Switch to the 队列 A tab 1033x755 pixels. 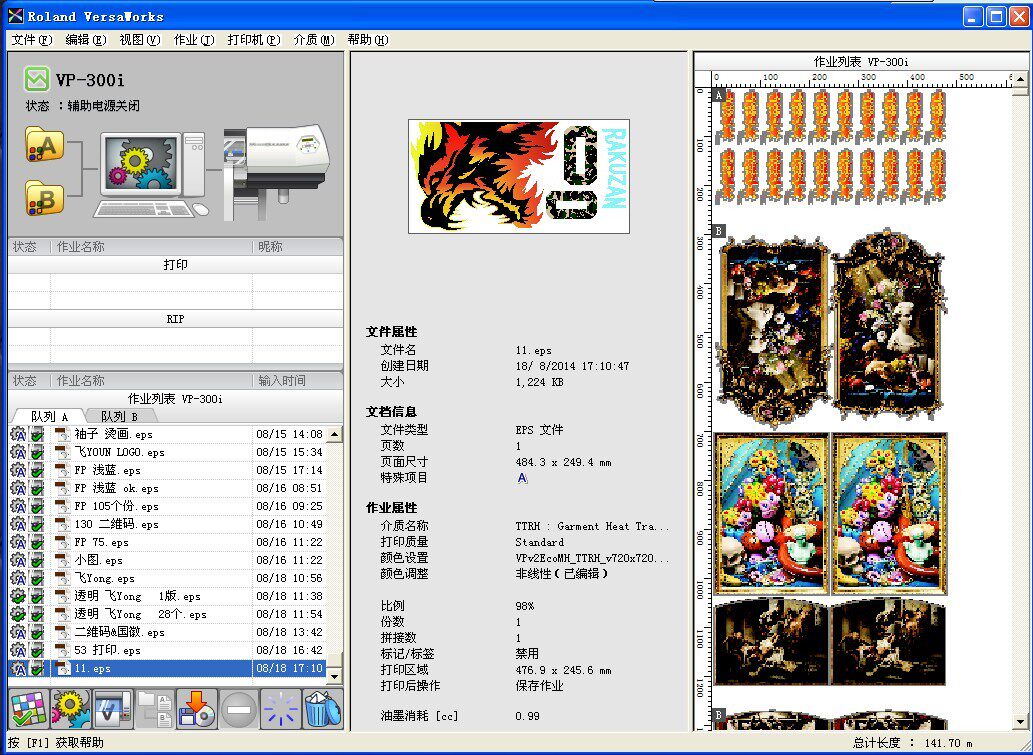pyautogui.click(x=49, y=416)
